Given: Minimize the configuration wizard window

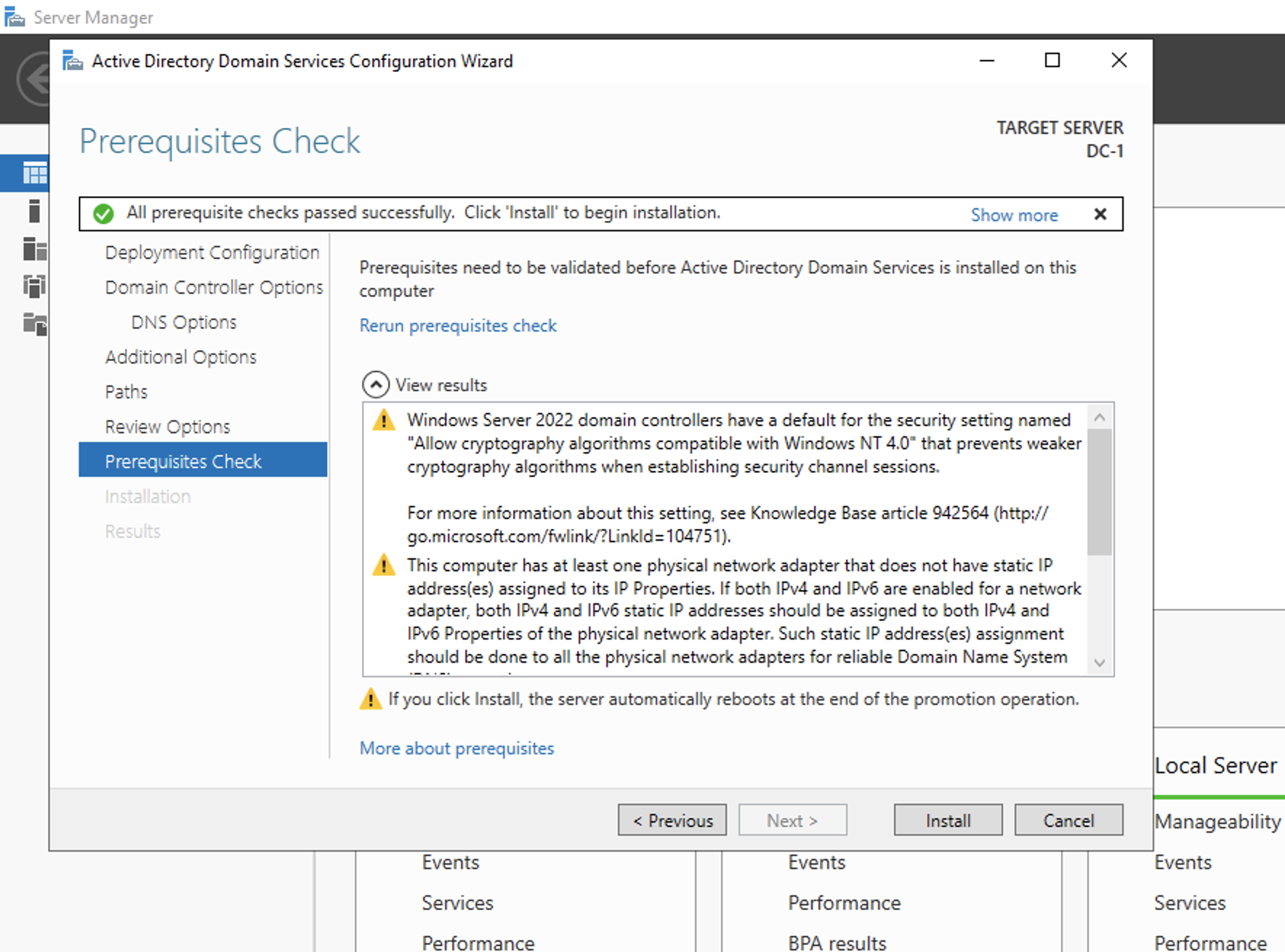Looking at the screenshot, I should tap(987, 60).
